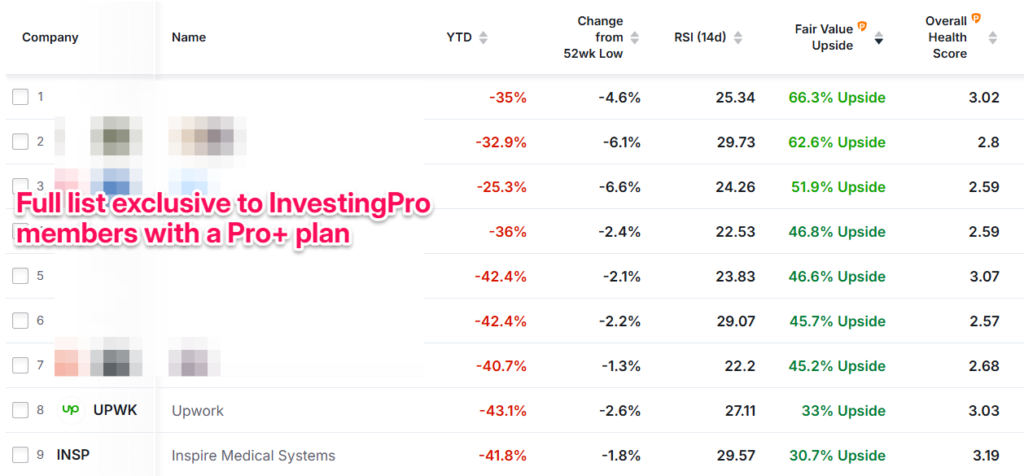The width and height of the screenshot is (1024, 476).
Task: Click Overall Health Score sort arrows
Action: pos(992,38)
